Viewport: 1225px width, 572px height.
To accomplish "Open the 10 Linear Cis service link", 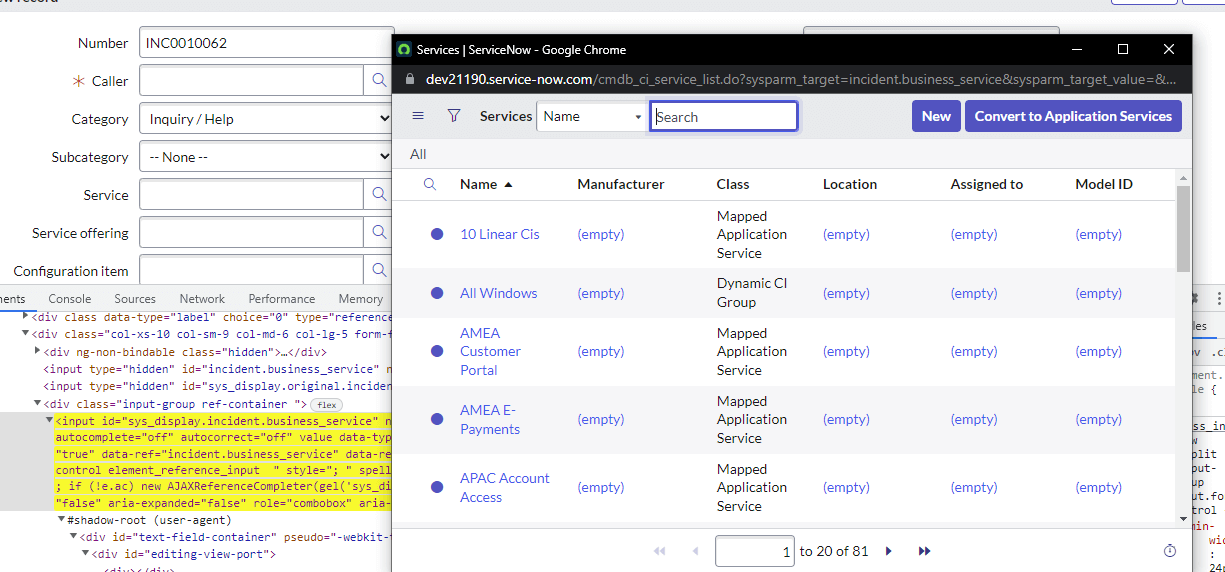I will click(x=500, y=234).
